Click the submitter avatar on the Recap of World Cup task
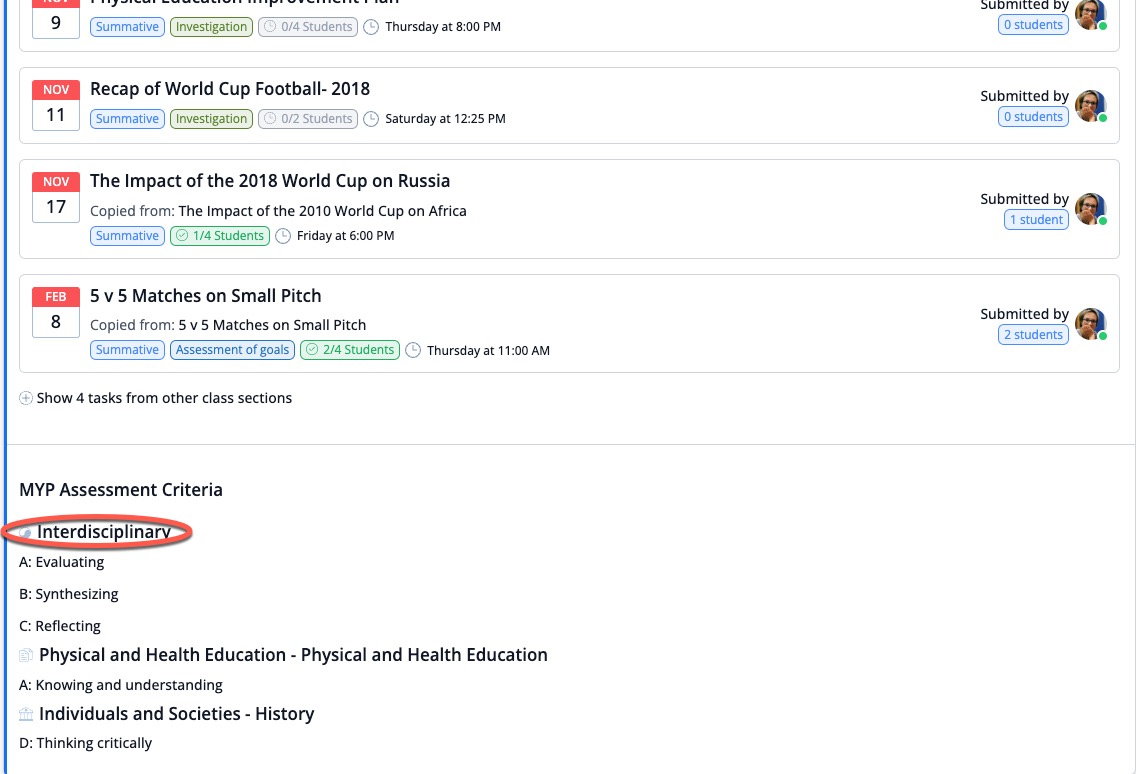This screenshot has width=1136, height=774. [1090, 105]
